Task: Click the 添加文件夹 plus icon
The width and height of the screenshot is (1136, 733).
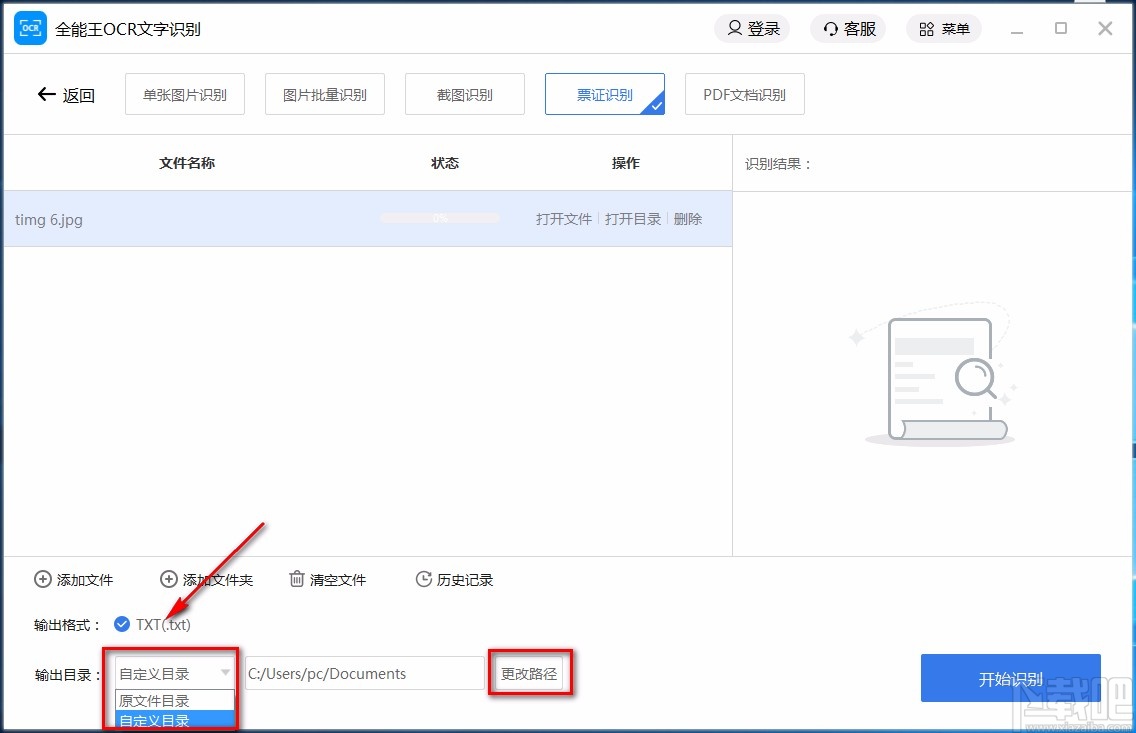Action: tap(168, 579)
